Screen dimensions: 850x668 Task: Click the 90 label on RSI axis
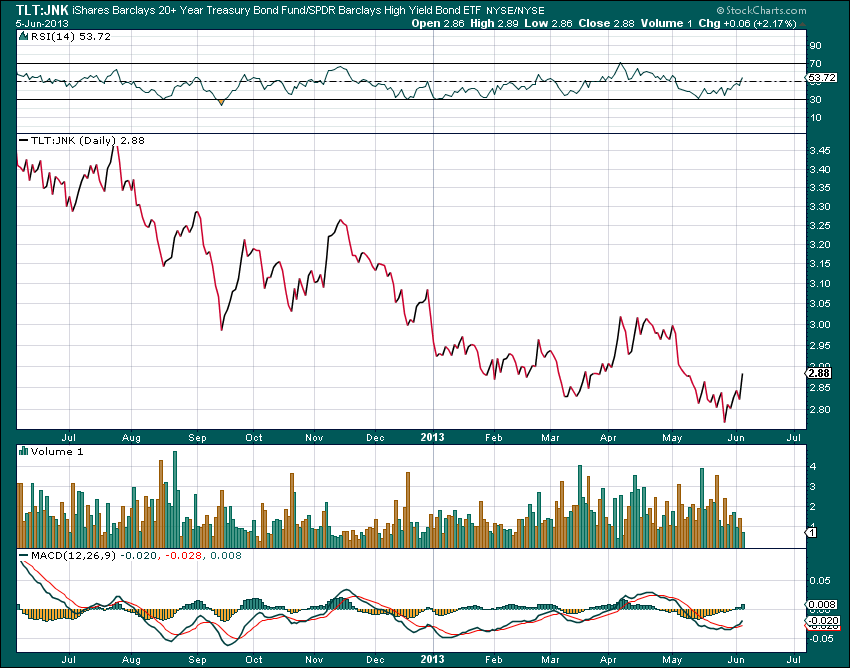coord(815,46)
